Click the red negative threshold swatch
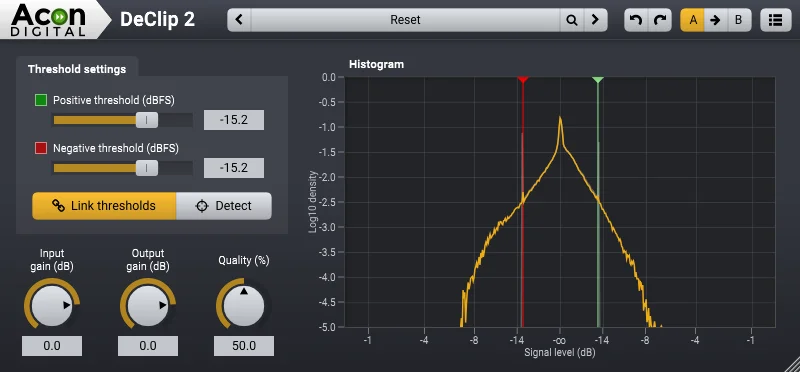The image size is (800, 372). click(x=41, y=148)
